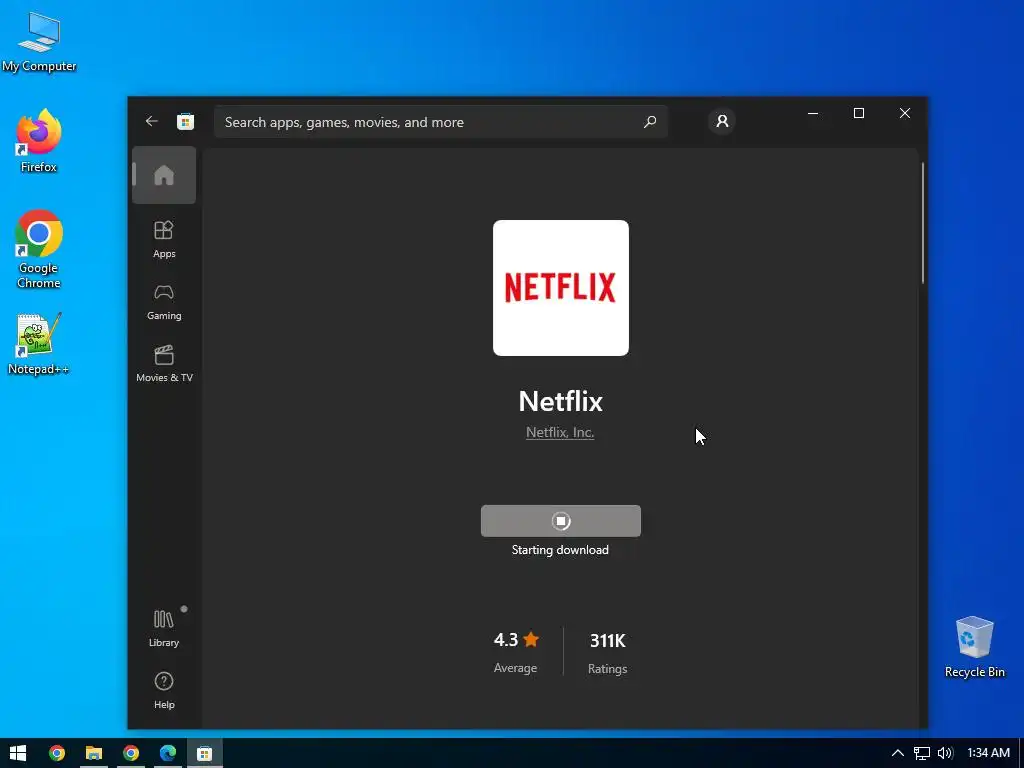Open My Computer desktop icon
Screen dimensions: 1024x768
point(39,42)
